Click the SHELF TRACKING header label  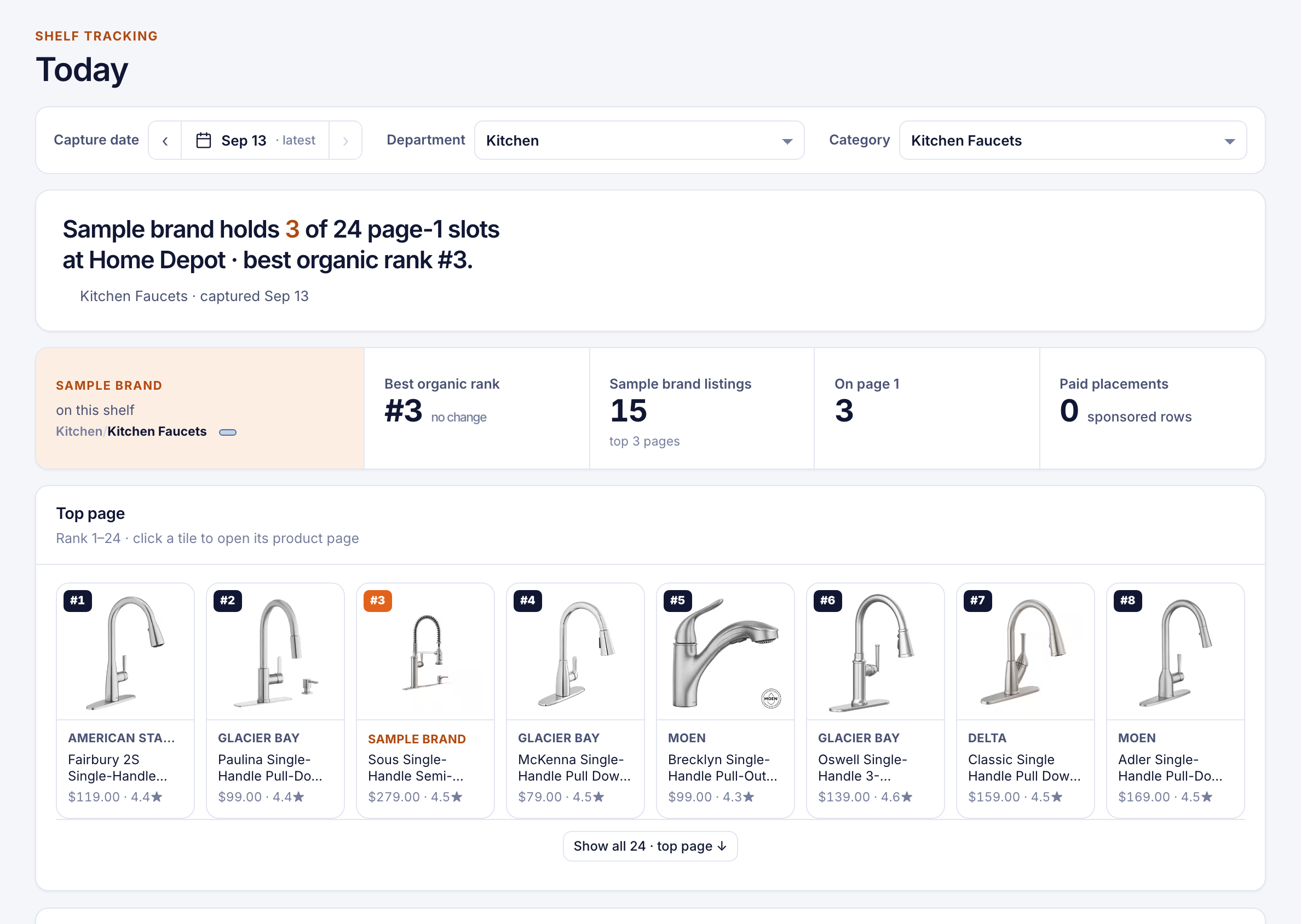[96, 36]
